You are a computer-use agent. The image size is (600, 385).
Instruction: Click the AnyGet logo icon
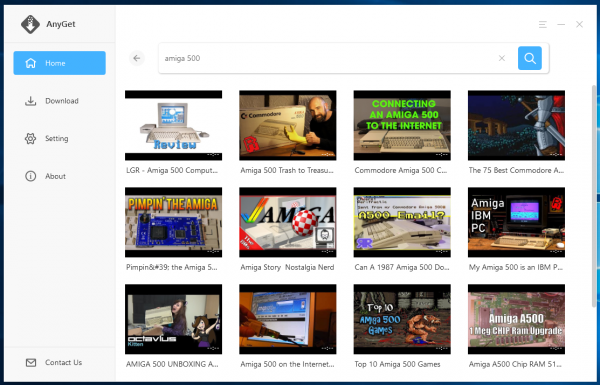tap(30, 24)
